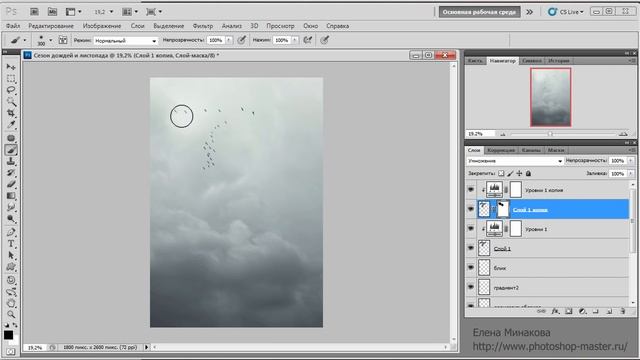Switch to the Каналы tab
640x360 pixels.
click(x=531, y=150)
